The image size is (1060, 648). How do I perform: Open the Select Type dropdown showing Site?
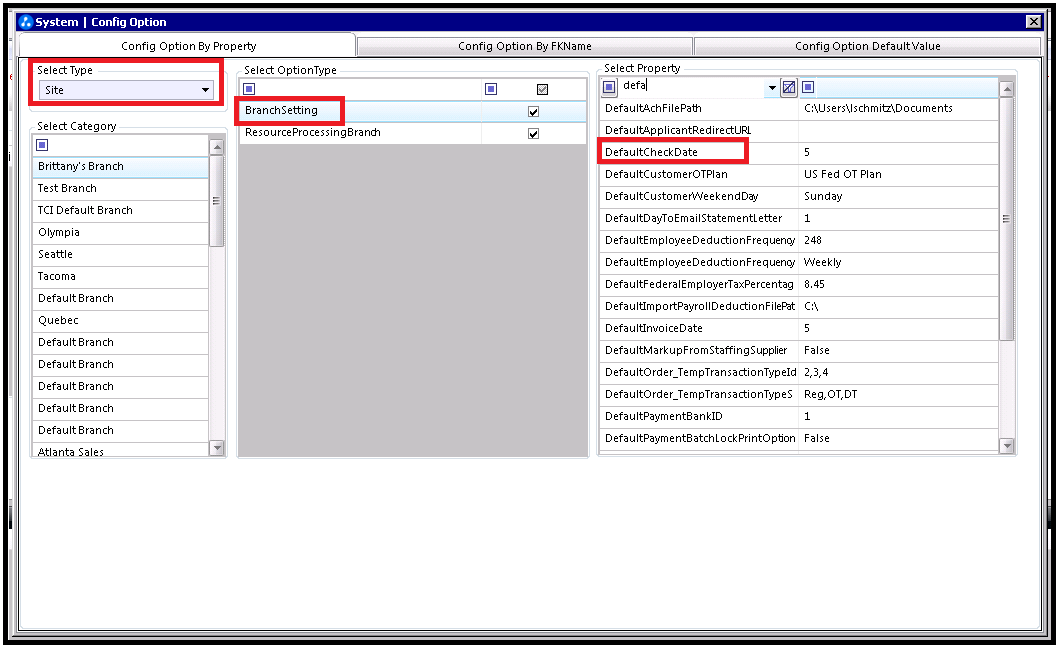click(x=126, y=90)
